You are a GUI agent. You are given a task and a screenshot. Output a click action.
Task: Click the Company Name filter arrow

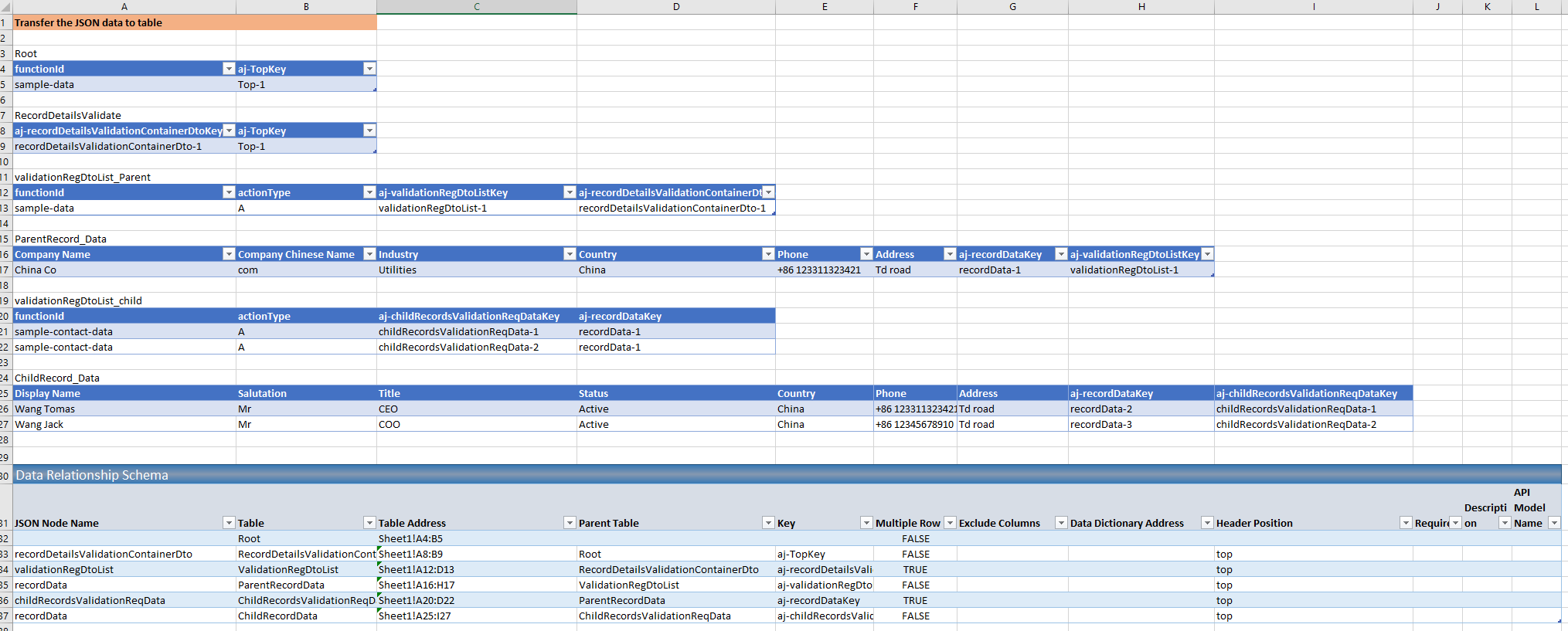pos(228,254)
